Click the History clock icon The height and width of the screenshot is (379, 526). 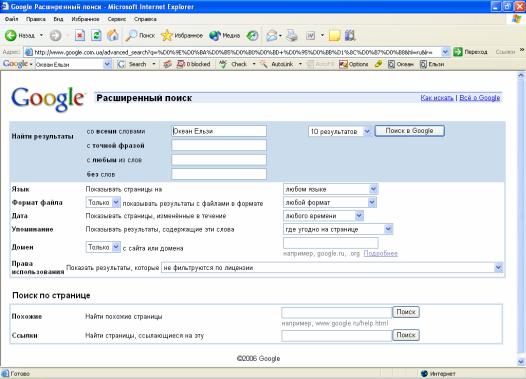(x=252, y=35)
